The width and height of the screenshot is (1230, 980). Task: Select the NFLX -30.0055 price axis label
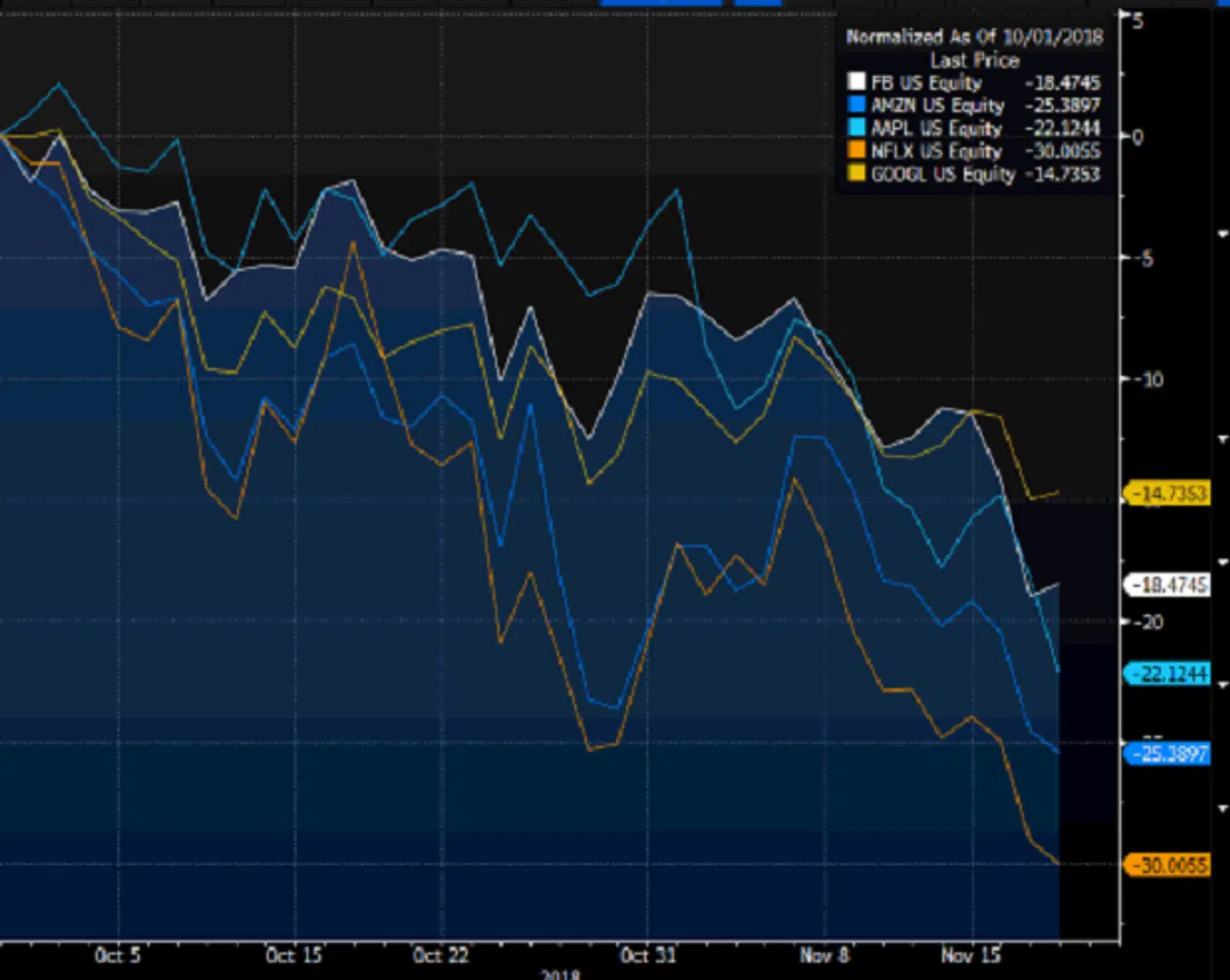click(x=1168, y=865)
